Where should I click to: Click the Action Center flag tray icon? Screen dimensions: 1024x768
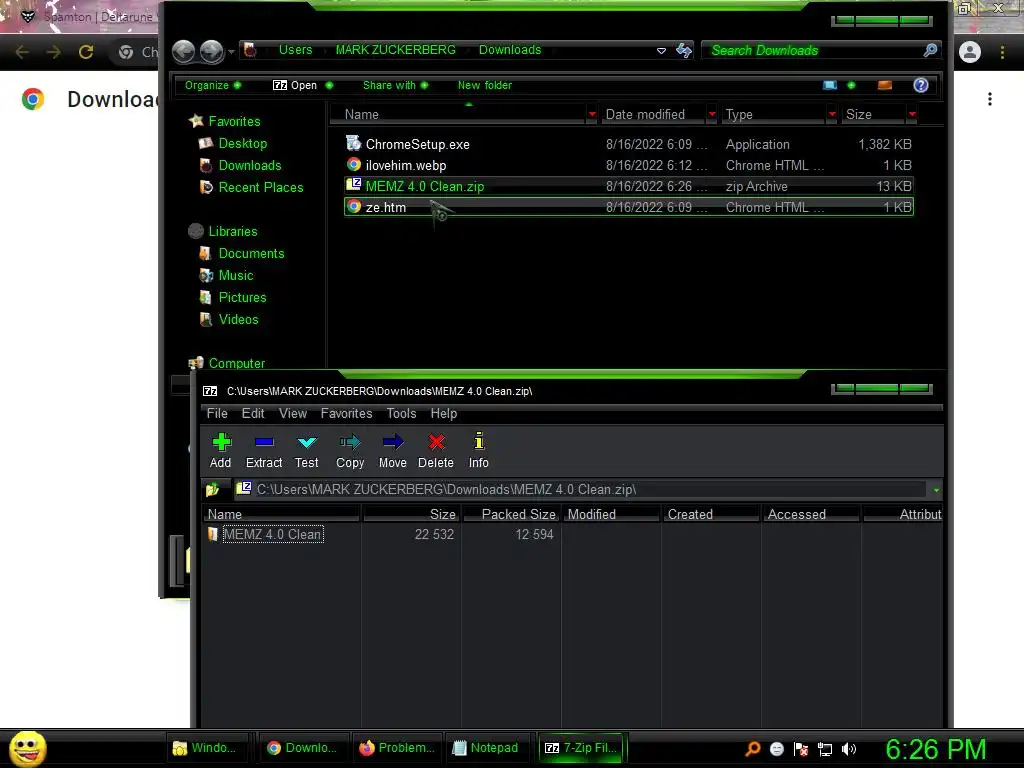click(x=801, y=749)
